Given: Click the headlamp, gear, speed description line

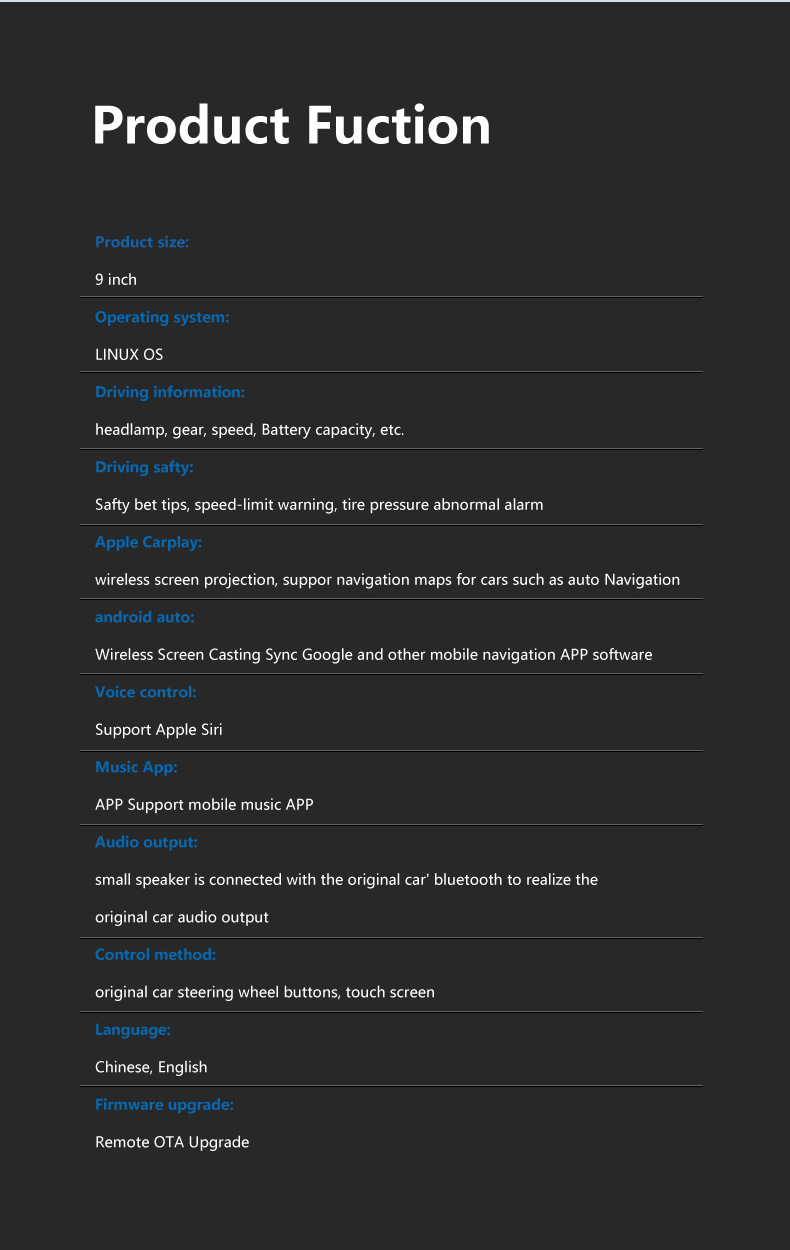Looking at the screenshot, I should tap(249, 430).
